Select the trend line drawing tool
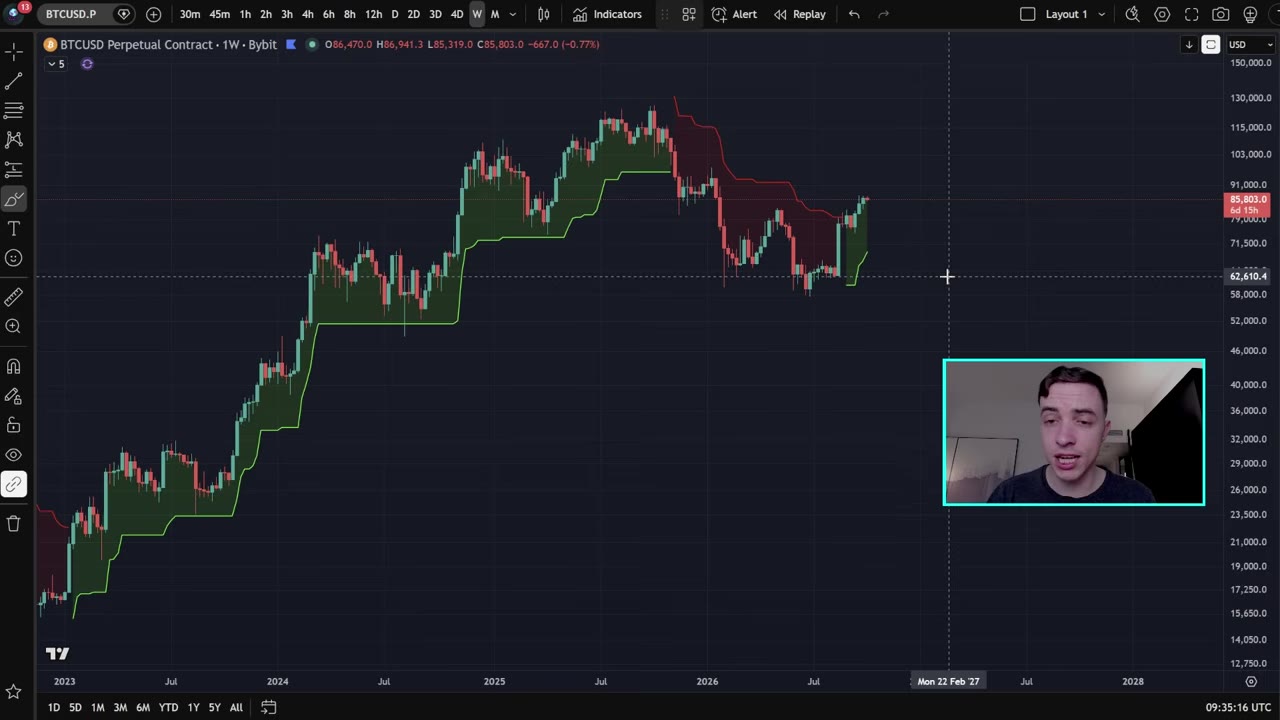This screenshot has height=720, width=1280. coord(14,81)
